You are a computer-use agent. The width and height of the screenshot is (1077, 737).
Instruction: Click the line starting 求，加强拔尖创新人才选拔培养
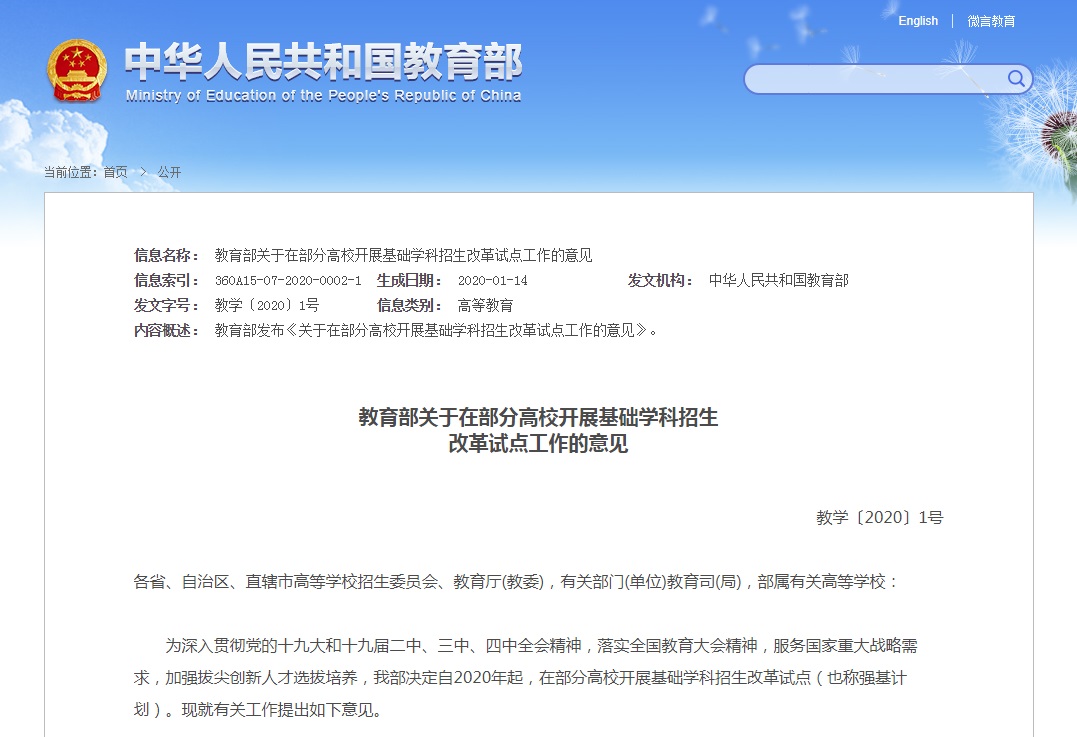[520, 678]
